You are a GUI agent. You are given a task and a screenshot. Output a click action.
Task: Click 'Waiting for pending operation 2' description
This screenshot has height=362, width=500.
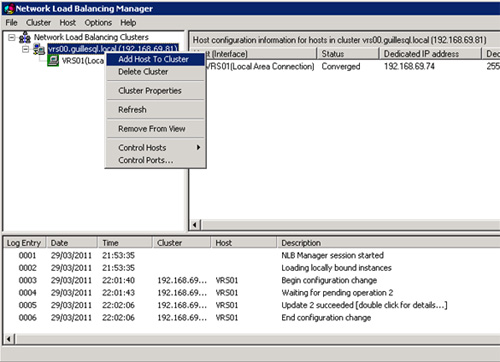pos(337,293)
